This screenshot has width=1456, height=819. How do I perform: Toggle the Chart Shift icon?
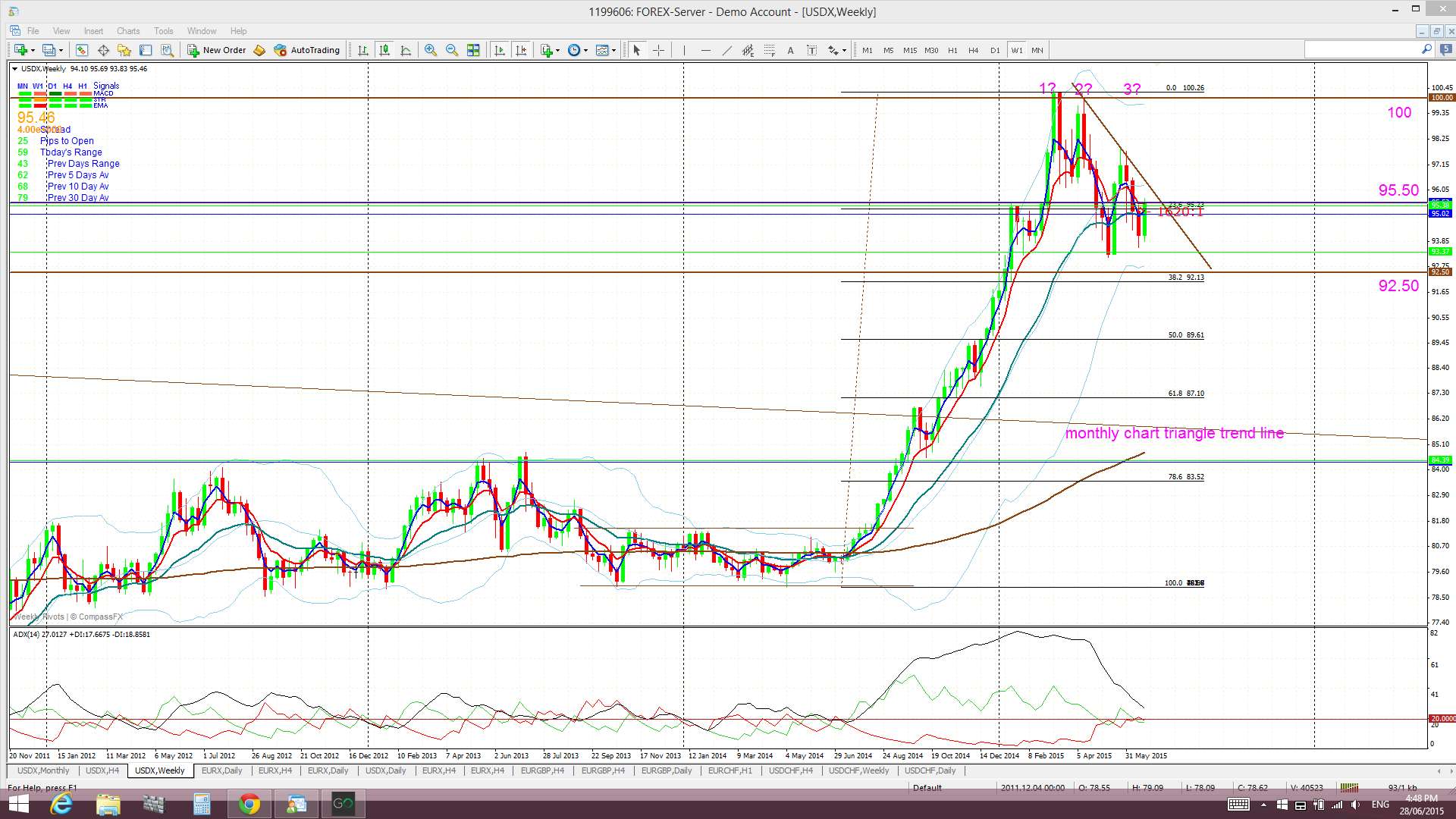521,50
